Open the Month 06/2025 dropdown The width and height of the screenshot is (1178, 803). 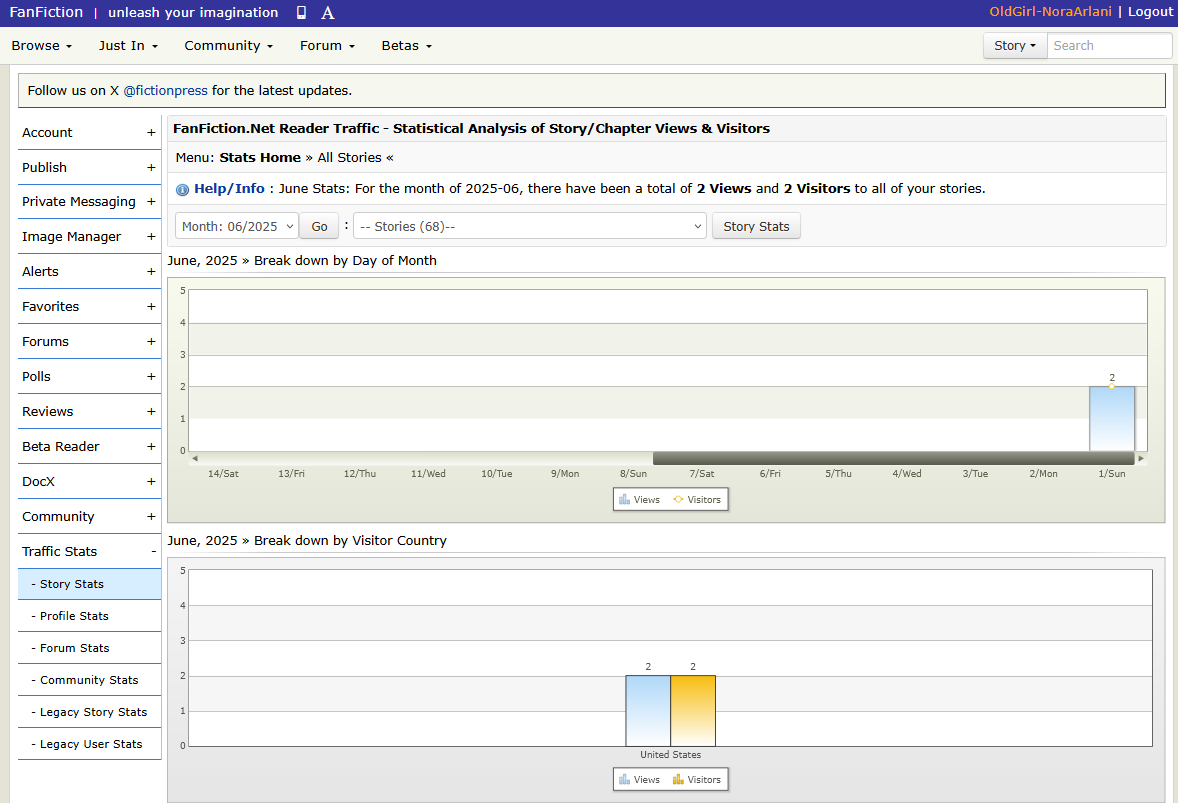237,227
